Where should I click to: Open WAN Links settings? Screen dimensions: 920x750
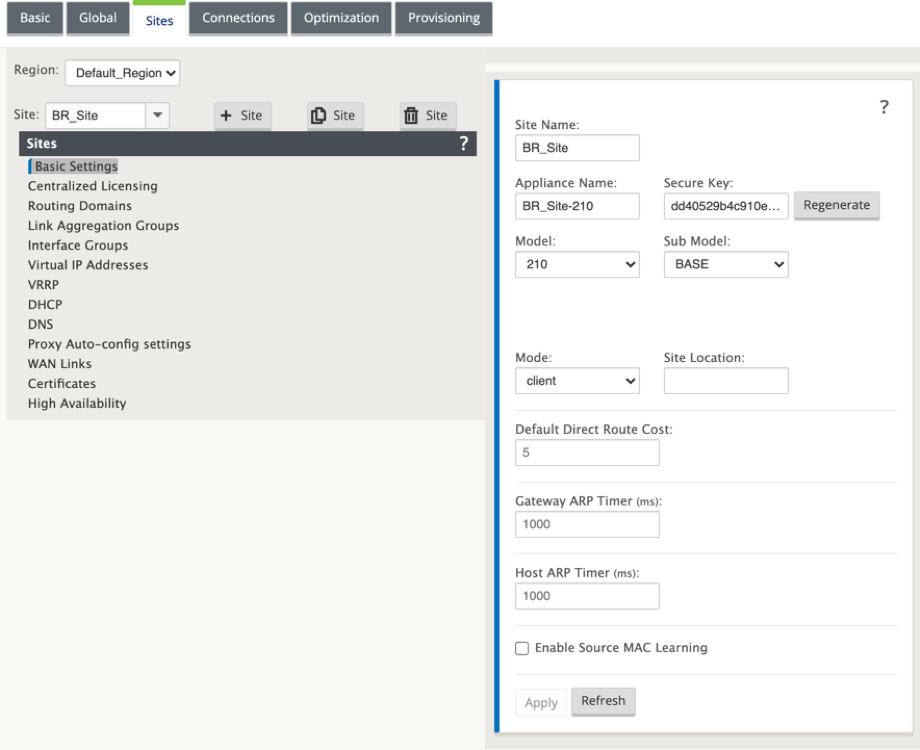[x=60, y=364]
